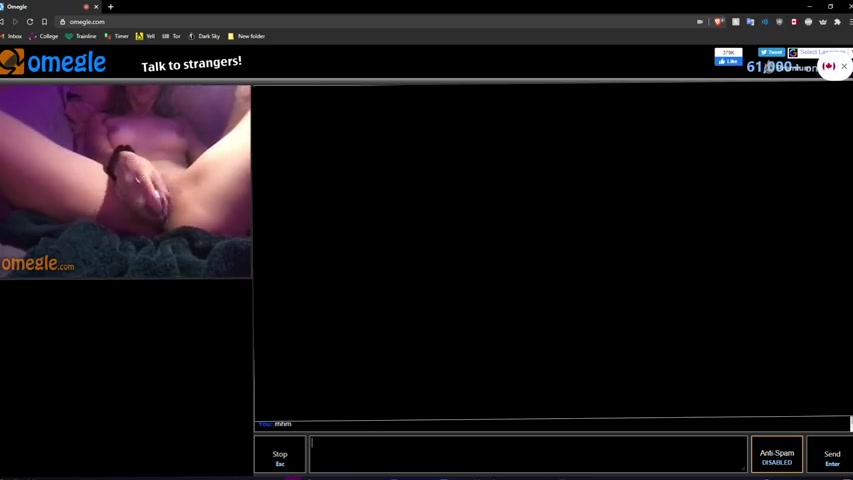Click the Stop Esc button
853x480 pixels.
tap(280, 454)
